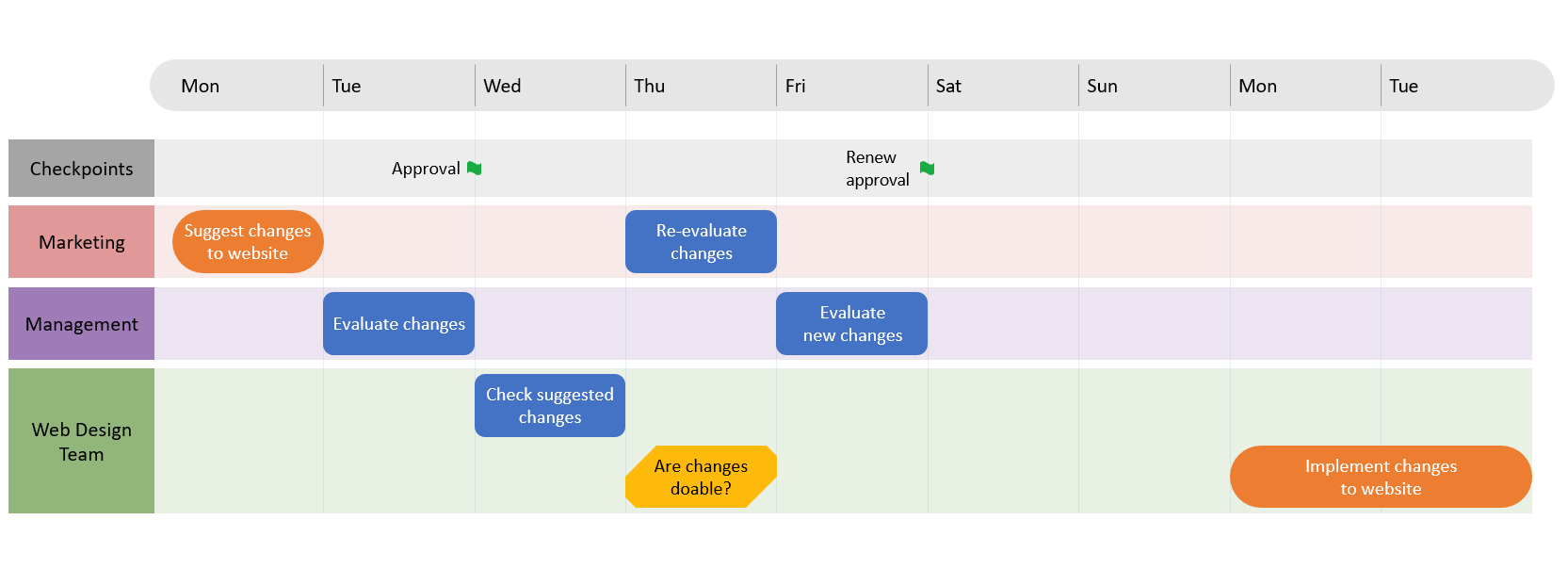This screenshot has width=1568, height=585.
Task: Select the 'Approval' checkpoint text label
Action: coord(426,169)
